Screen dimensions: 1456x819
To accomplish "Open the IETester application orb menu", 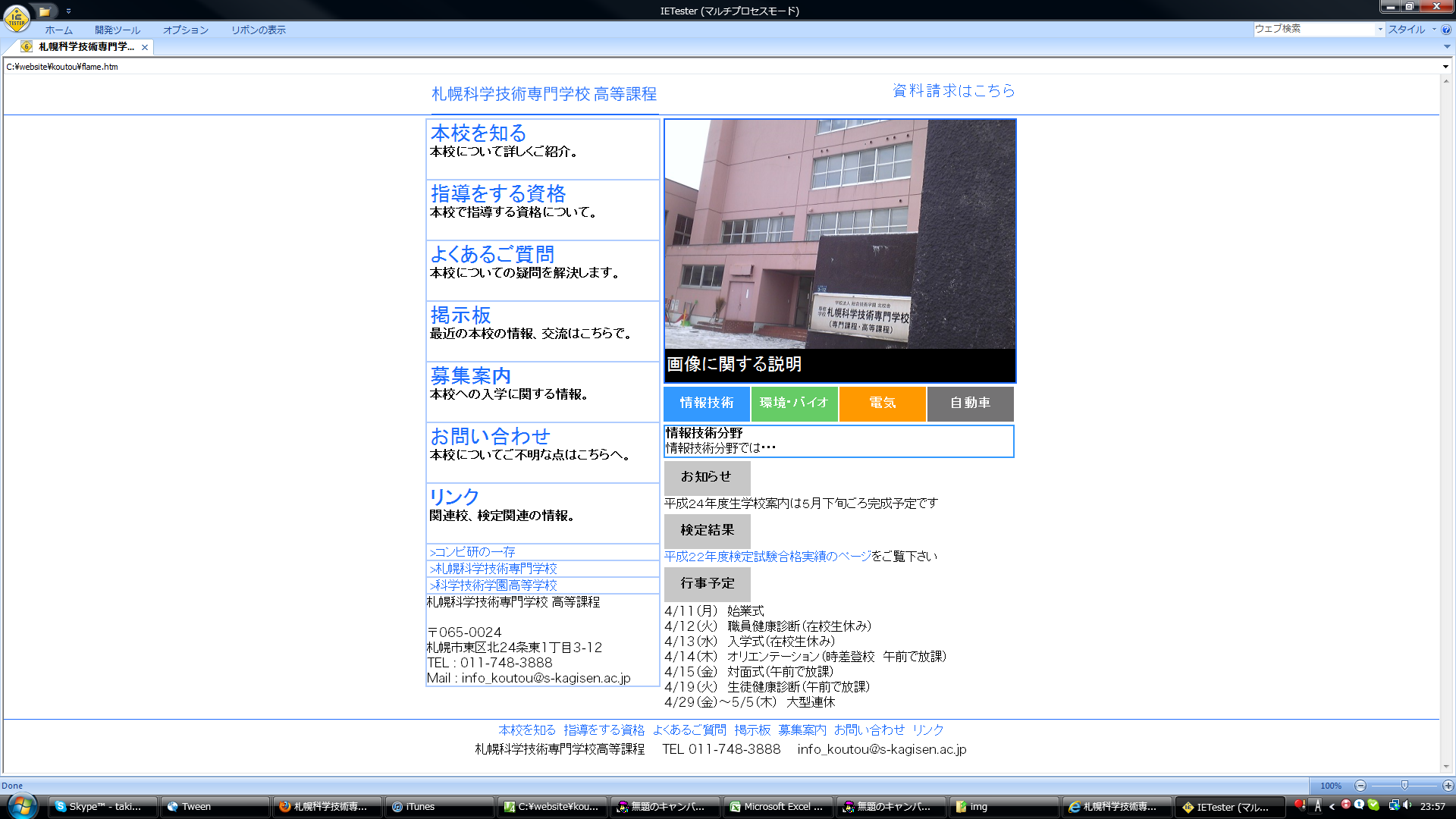I will [x=16, y=17].
